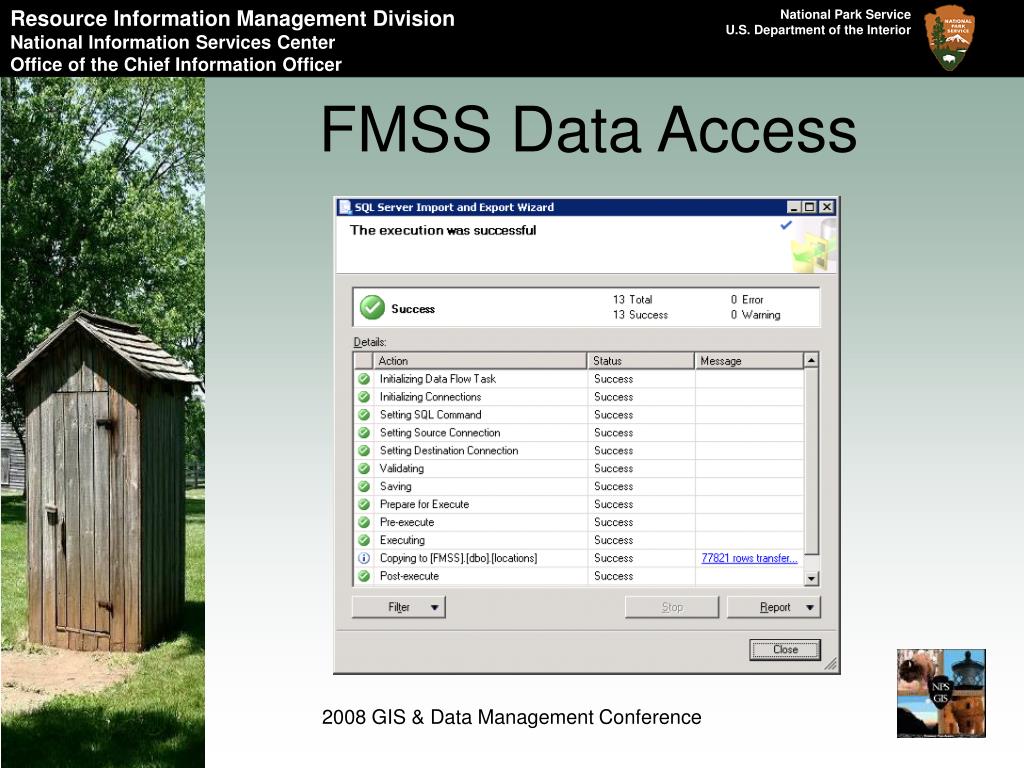
Task: Open the 77821 rows transferred link
Action: (x=749, y=558)
